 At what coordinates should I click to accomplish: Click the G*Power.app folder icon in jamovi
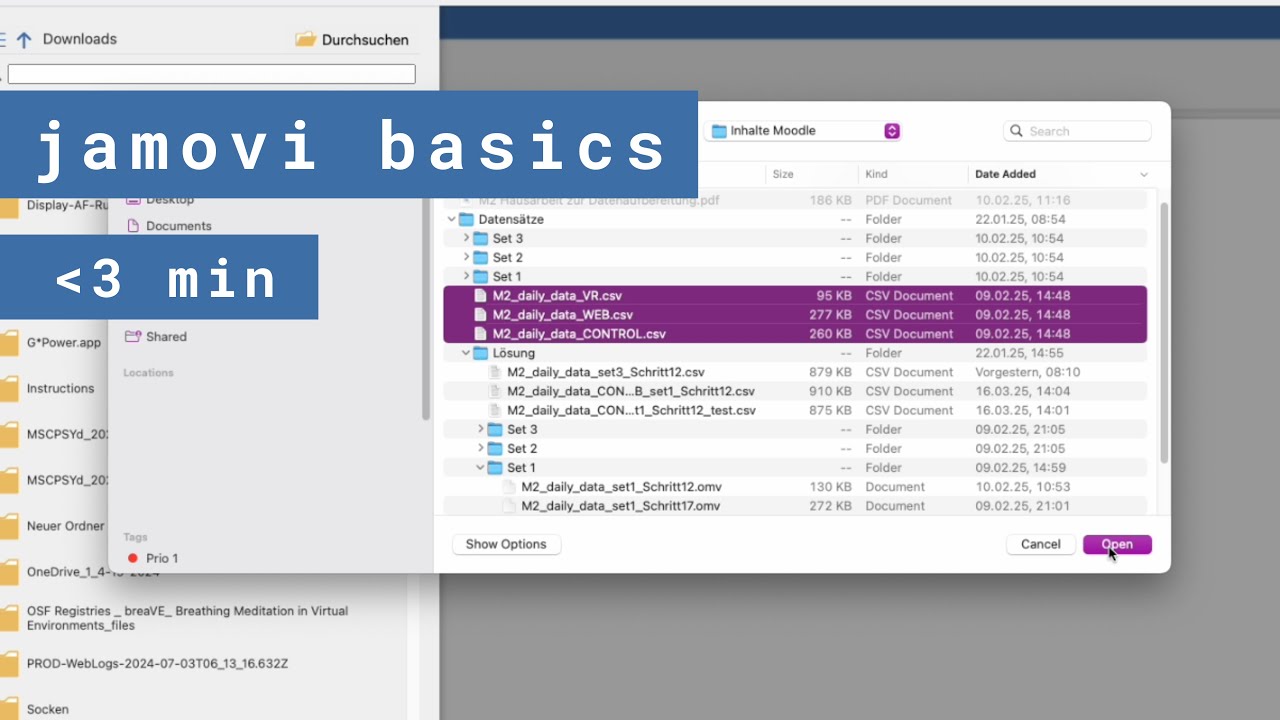coord(8,343)
